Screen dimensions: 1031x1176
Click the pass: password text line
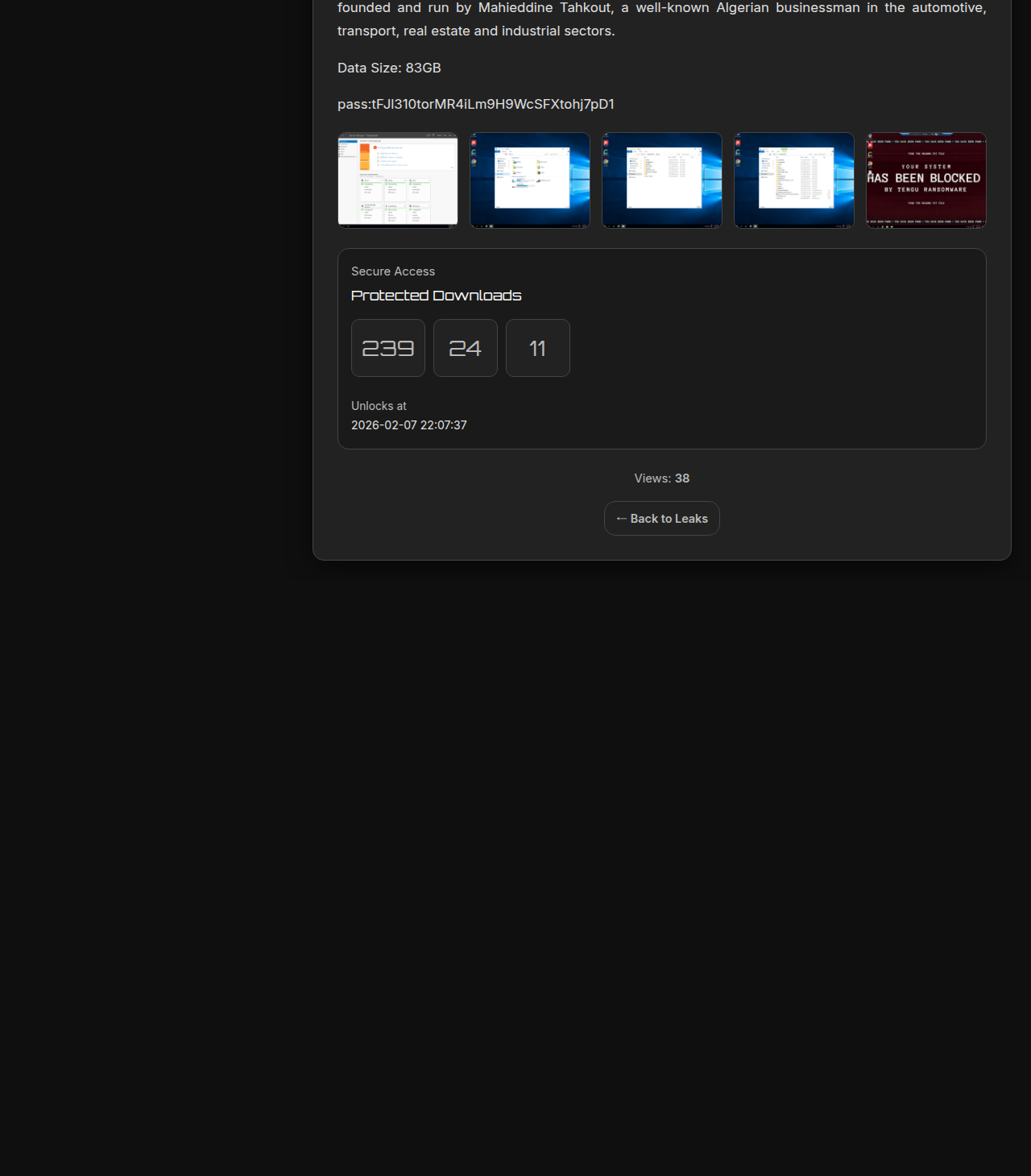(x=476, y=104)
